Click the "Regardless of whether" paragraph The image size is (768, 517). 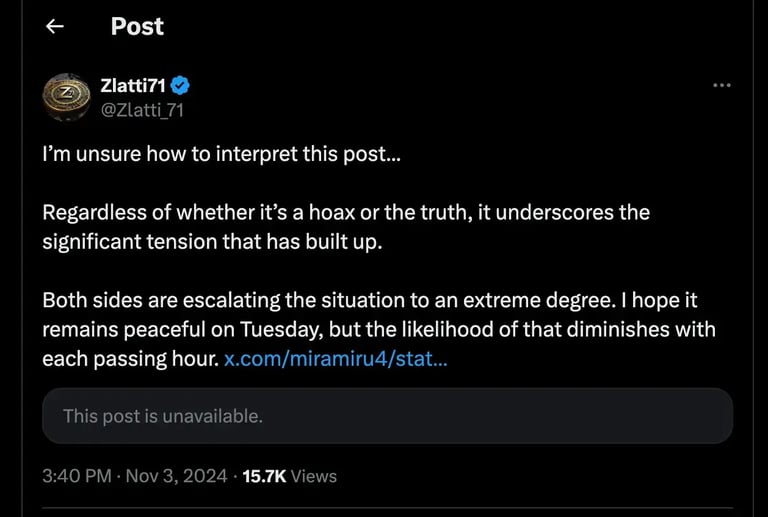[x=346, y=228]
